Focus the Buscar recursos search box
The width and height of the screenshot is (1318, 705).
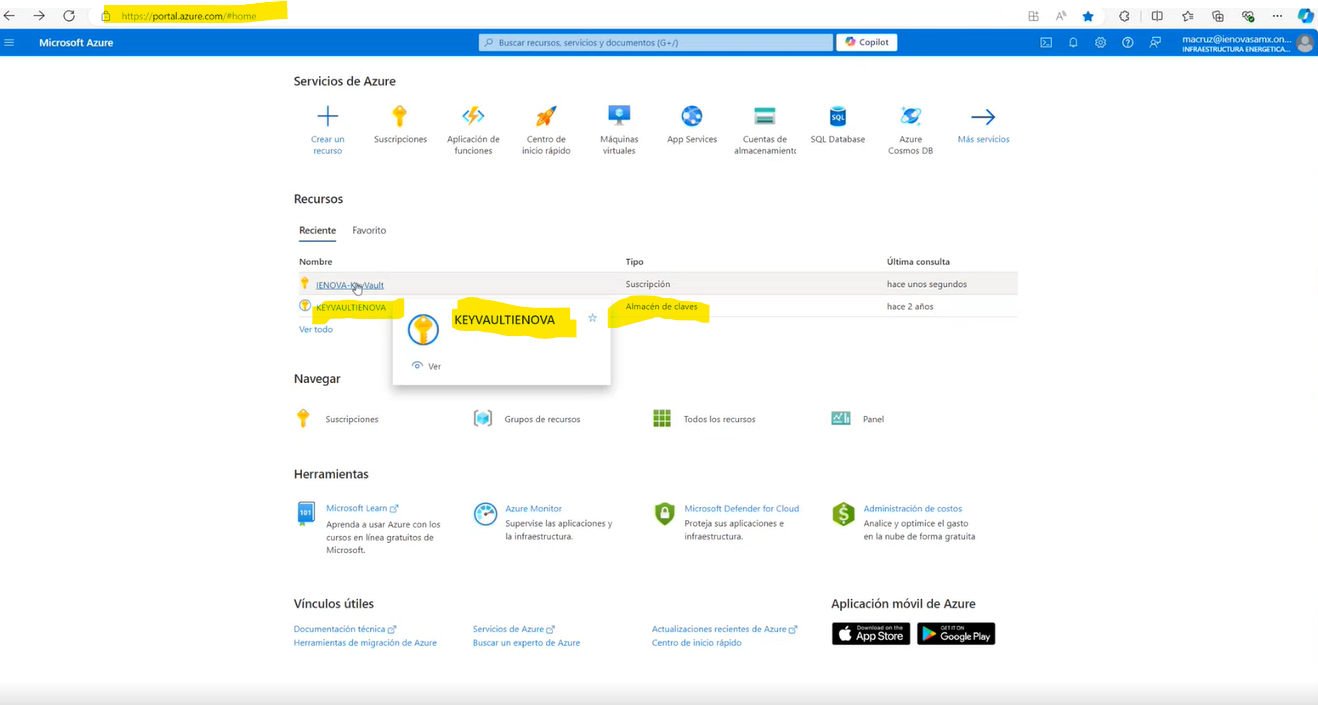[656, 42]
